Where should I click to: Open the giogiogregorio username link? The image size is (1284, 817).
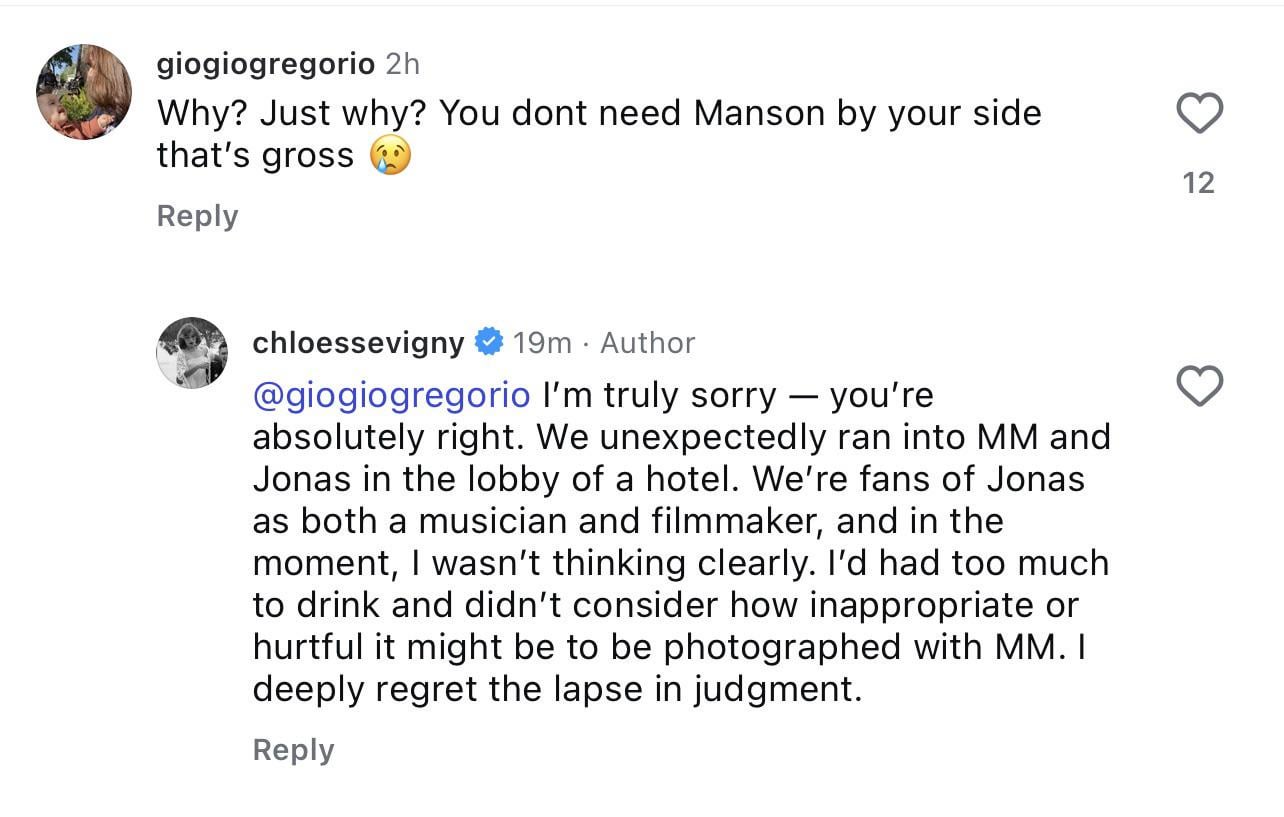(266, 65)
